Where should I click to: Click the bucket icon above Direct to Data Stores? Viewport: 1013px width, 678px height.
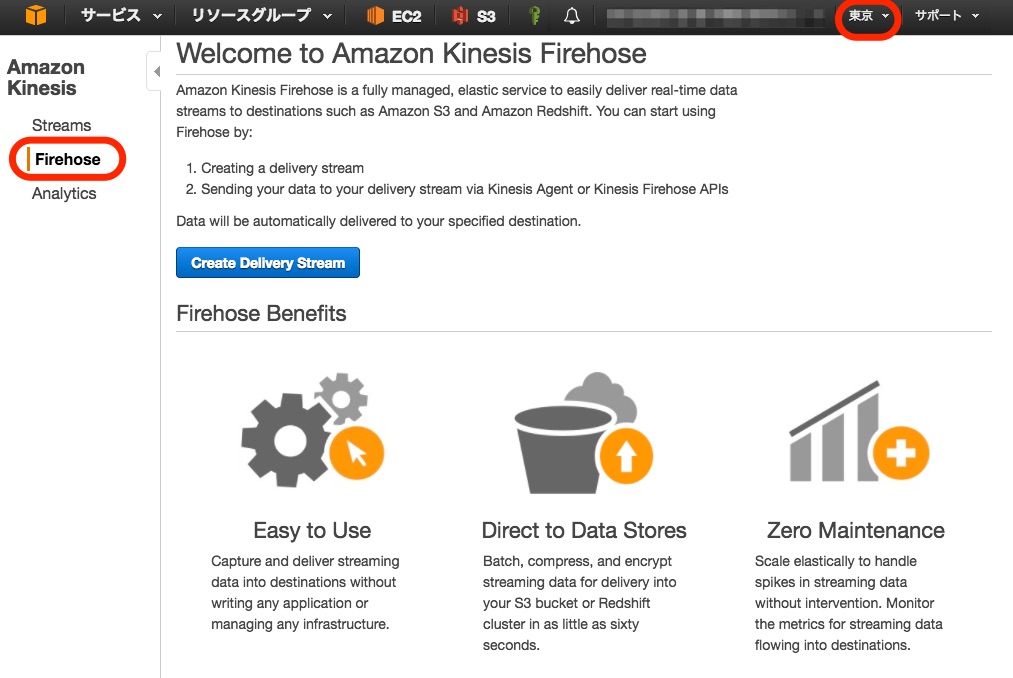pos(580,430)
